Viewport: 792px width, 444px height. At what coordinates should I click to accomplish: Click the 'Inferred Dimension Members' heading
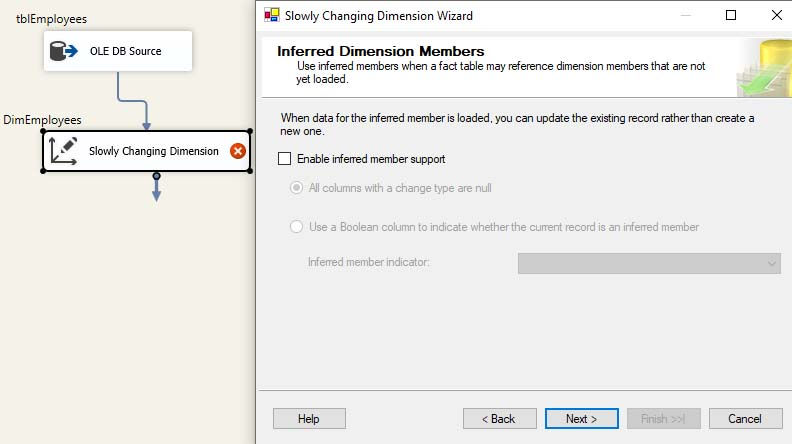(380, 51)
